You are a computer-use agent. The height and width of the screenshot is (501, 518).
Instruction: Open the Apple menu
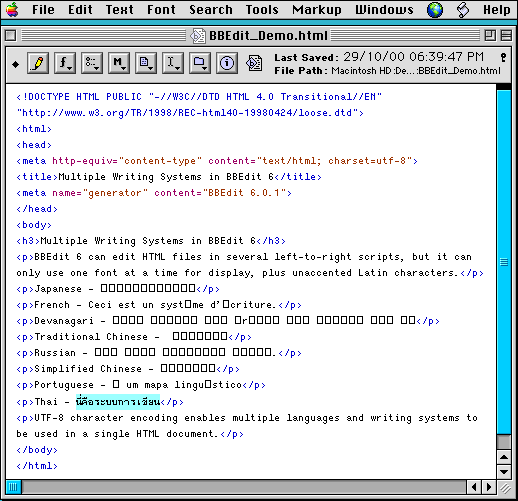tap(12, 10)
